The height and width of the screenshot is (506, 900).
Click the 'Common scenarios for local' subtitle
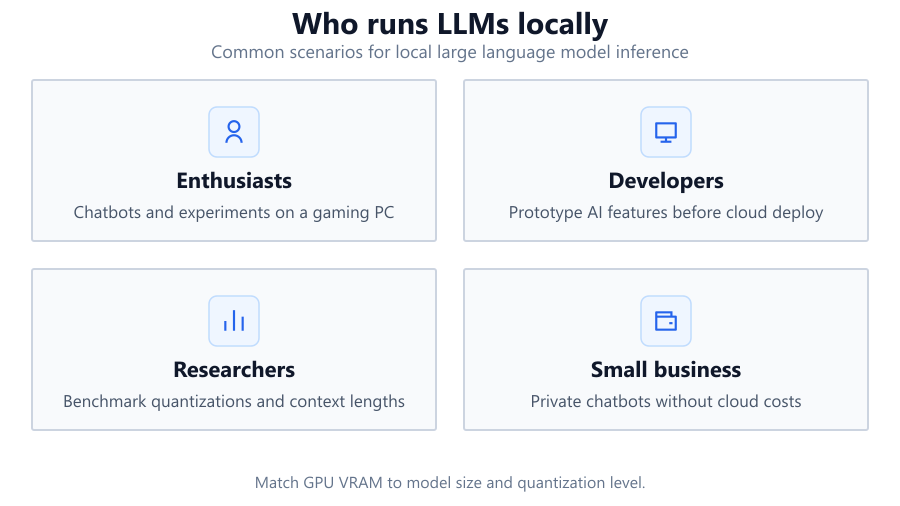click(450, 52)
